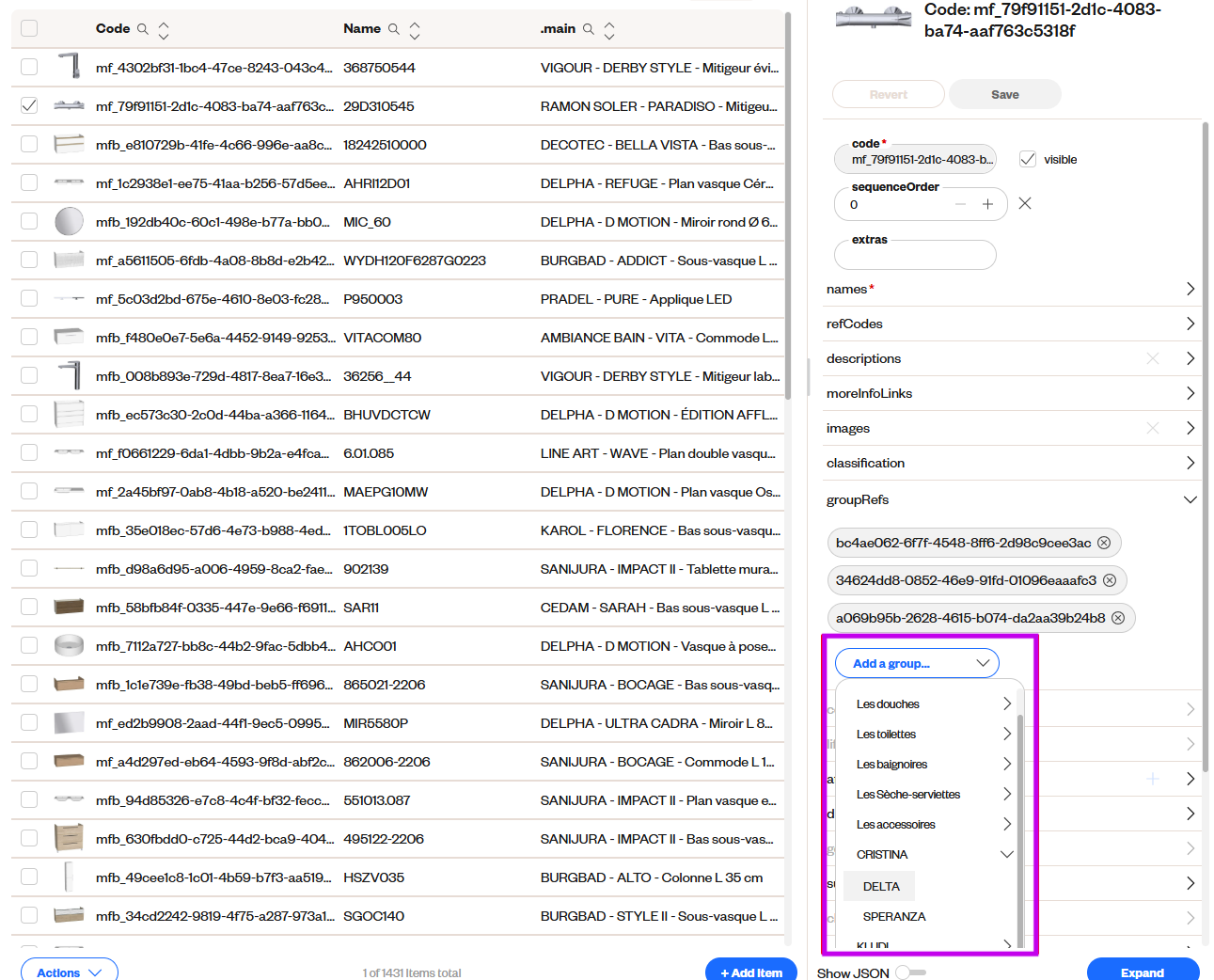Click the table's vertical scrollbar
This screenshot has width=1214, height=980.
(x=788, y=207)
